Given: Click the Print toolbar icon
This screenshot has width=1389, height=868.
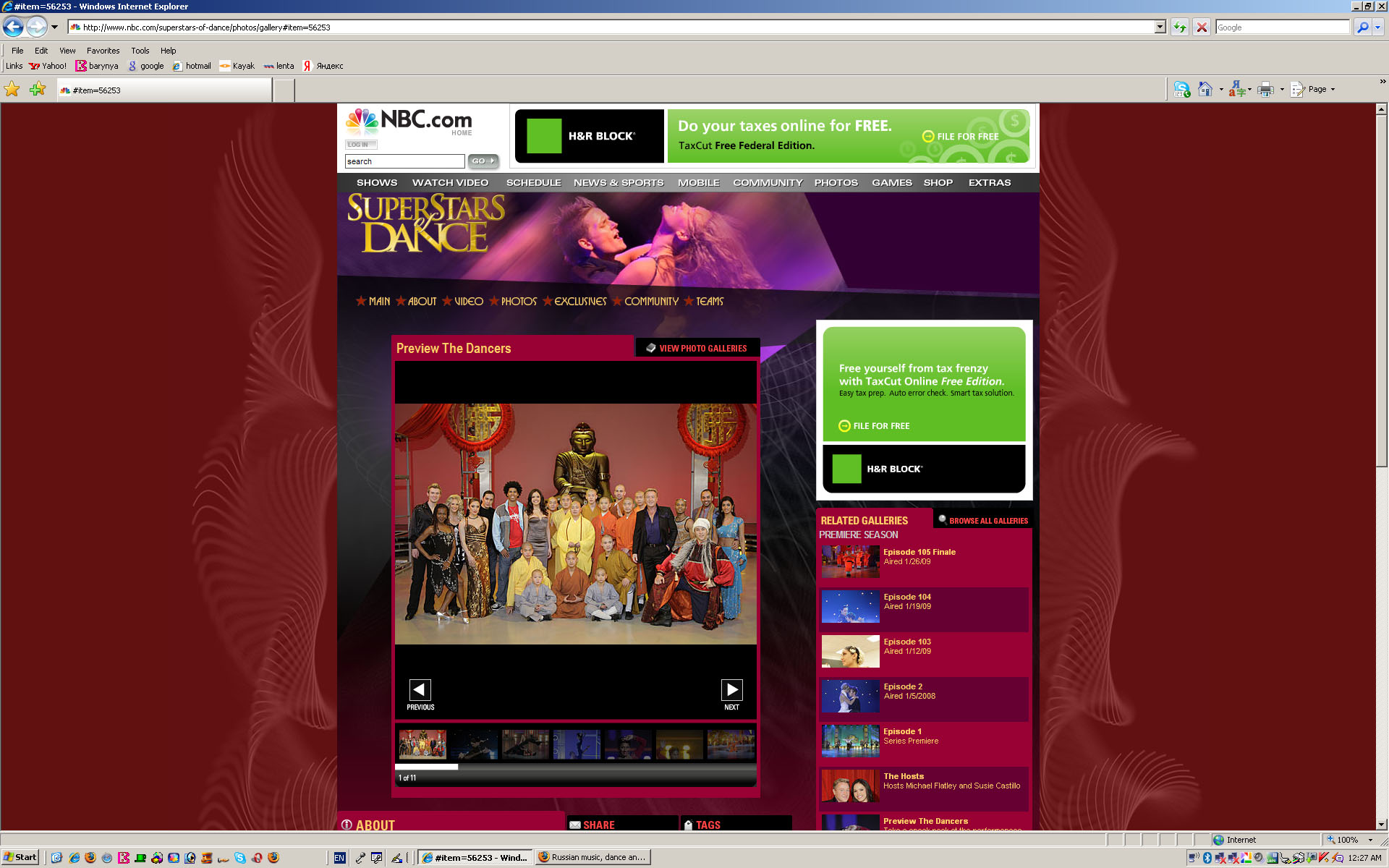Looking at the screenshot, I should pos(1265,90).
